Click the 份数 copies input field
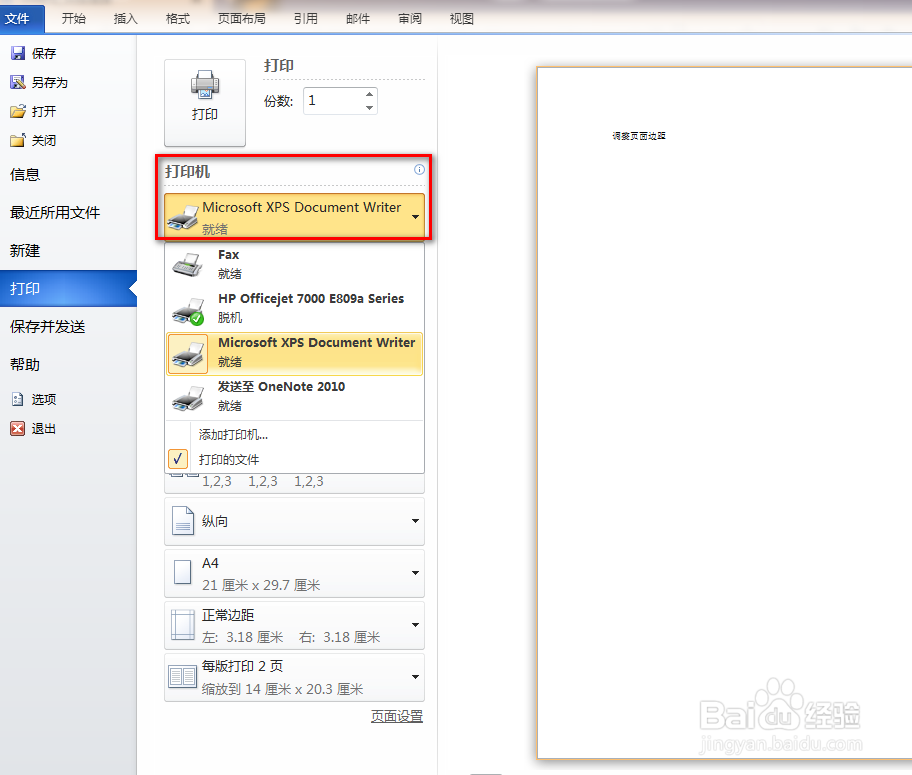 coord(334,101)
